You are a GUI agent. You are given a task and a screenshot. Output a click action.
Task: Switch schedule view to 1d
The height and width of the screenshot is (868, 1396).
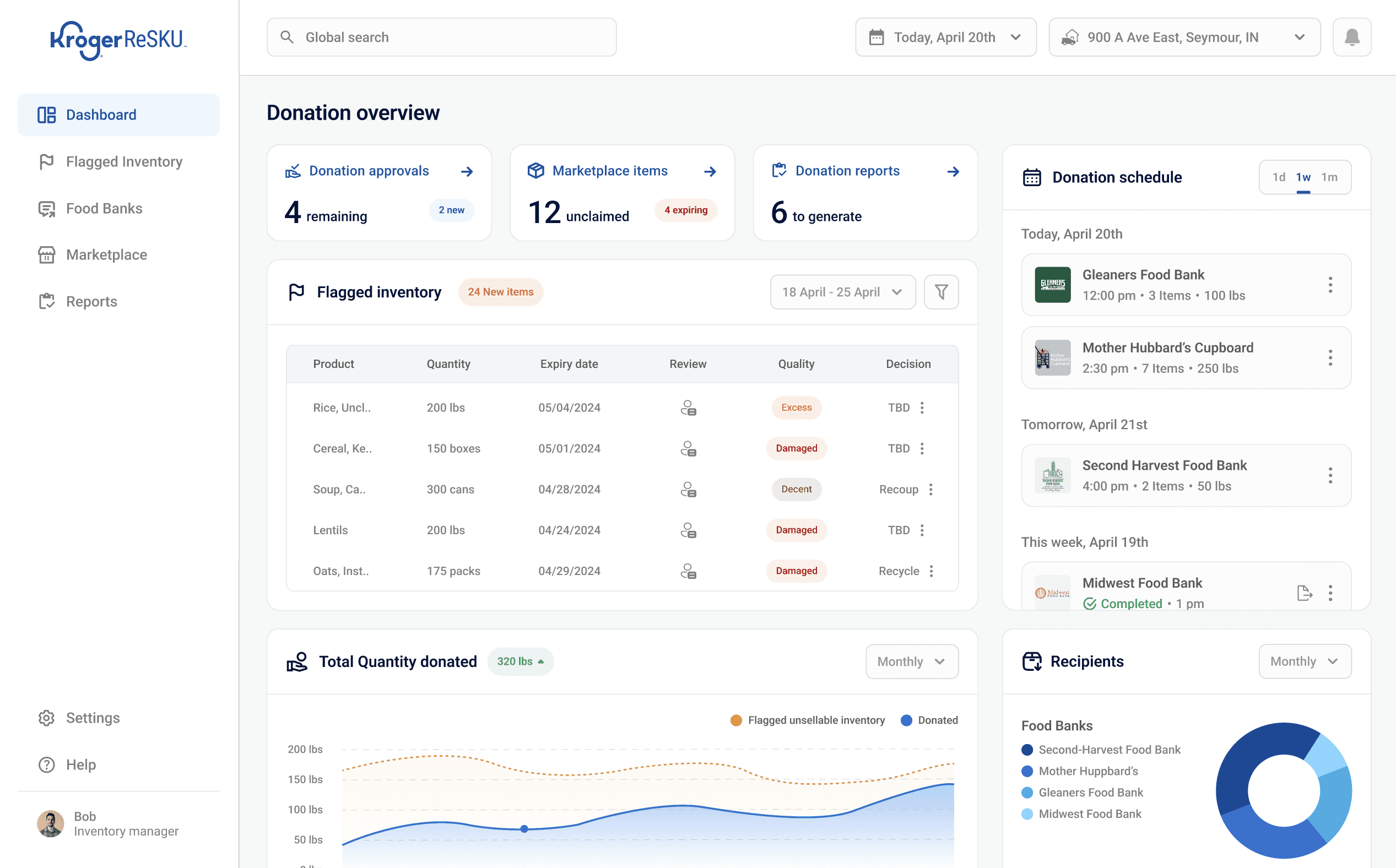(1278, 177)
